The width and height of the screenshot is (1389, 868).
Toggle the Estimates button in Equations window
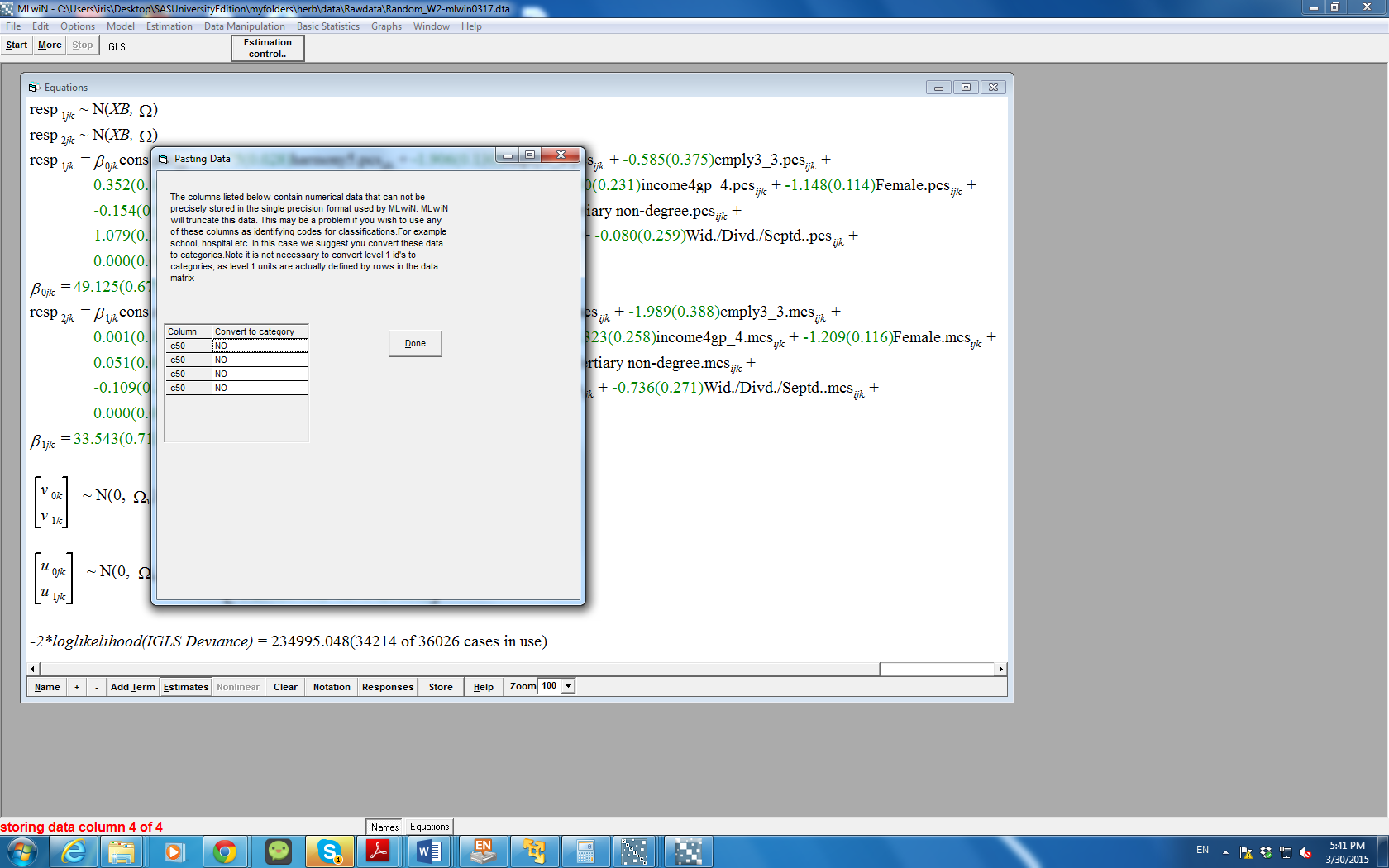[x=186, y=687]
